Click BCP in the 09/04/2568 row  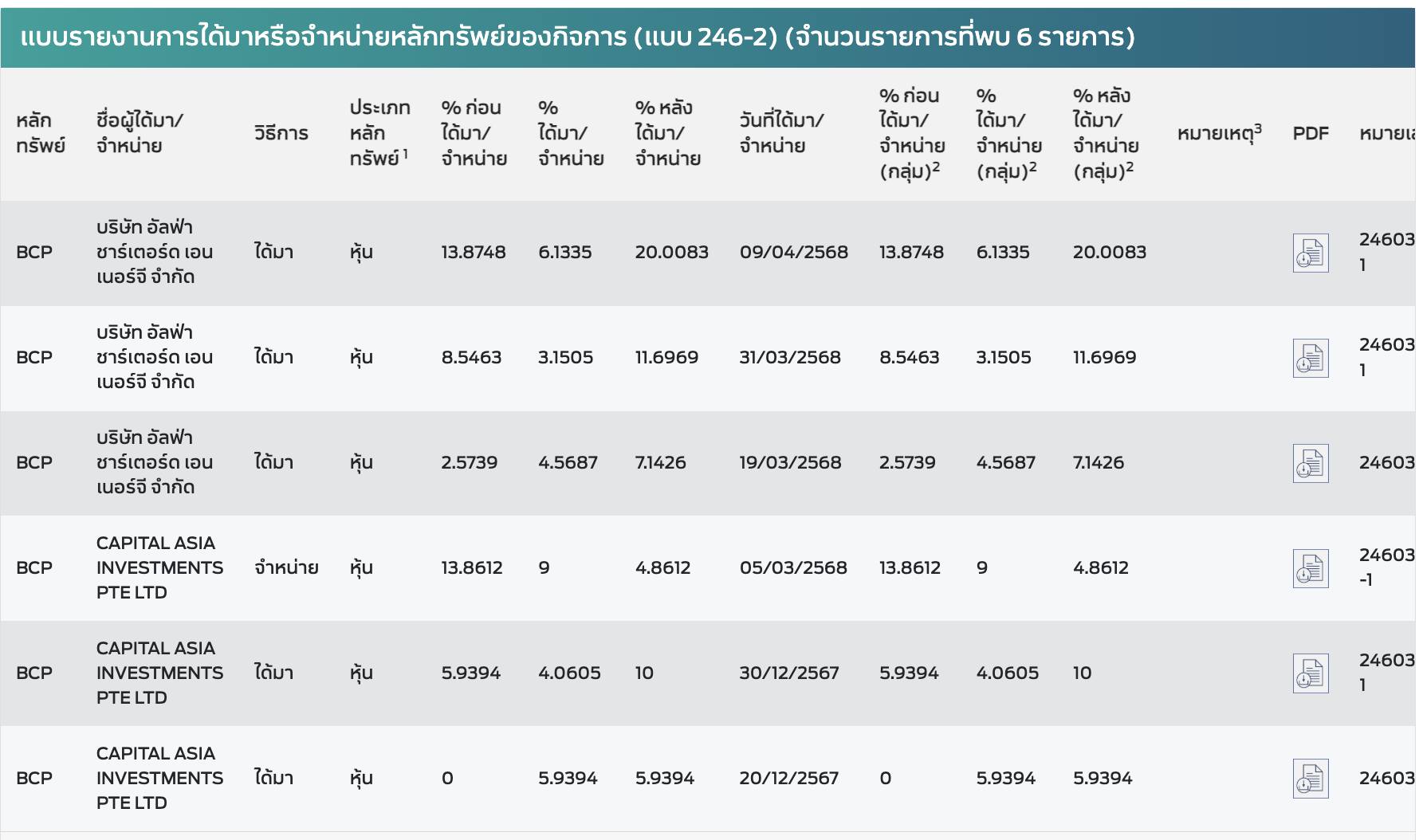click(34, 253)
